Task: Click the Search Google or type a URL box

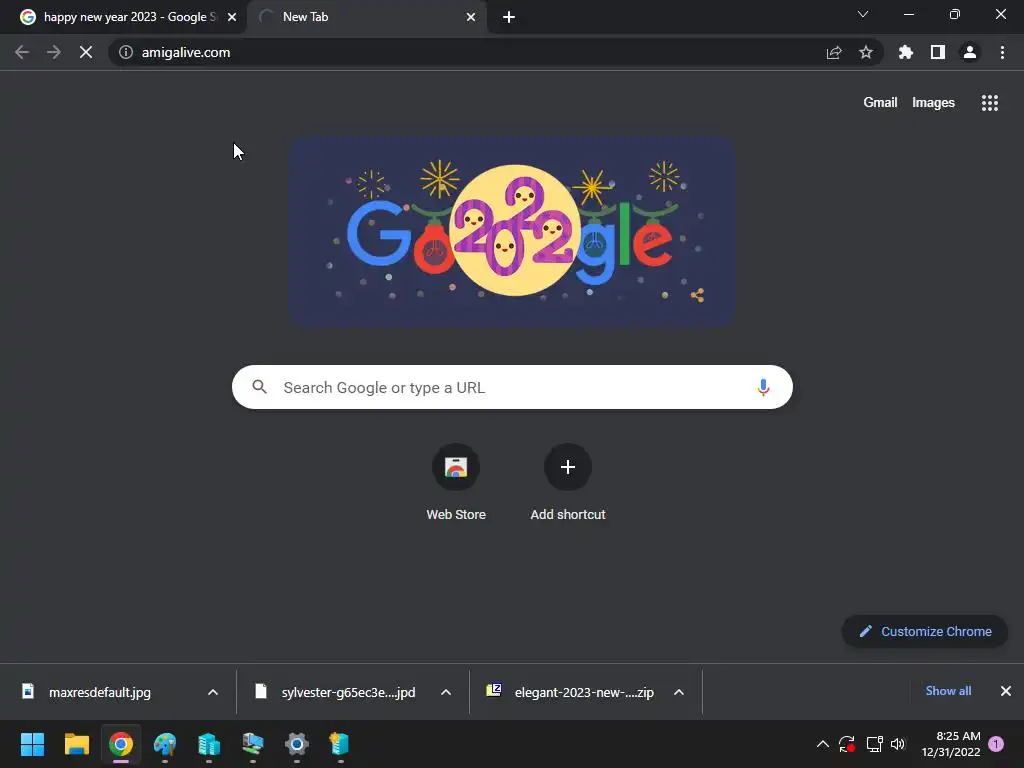Action: pos(513,387)
